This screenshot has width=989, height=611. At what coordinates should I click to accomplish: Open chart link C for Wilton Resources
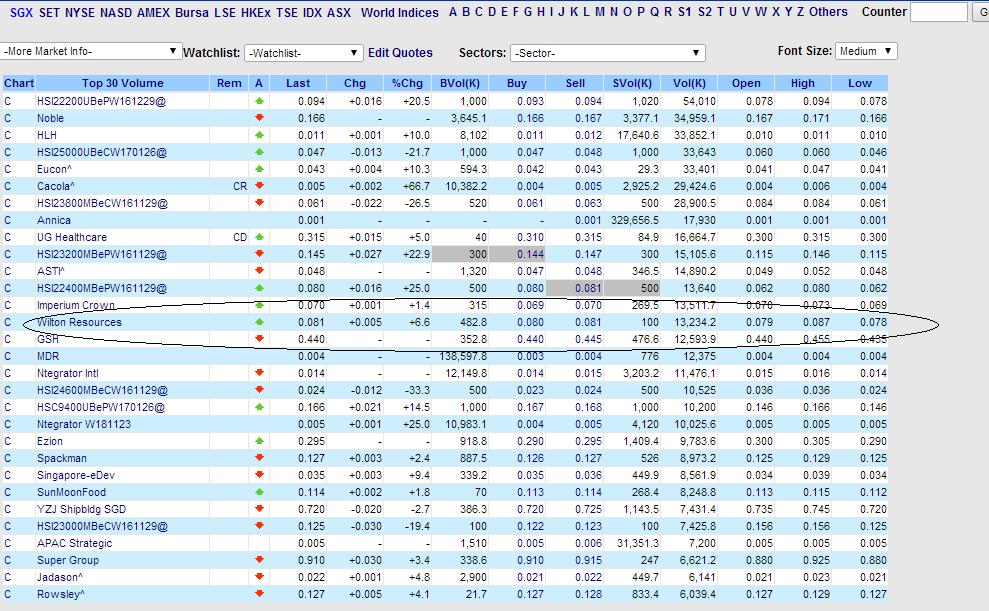coord(8,323)
